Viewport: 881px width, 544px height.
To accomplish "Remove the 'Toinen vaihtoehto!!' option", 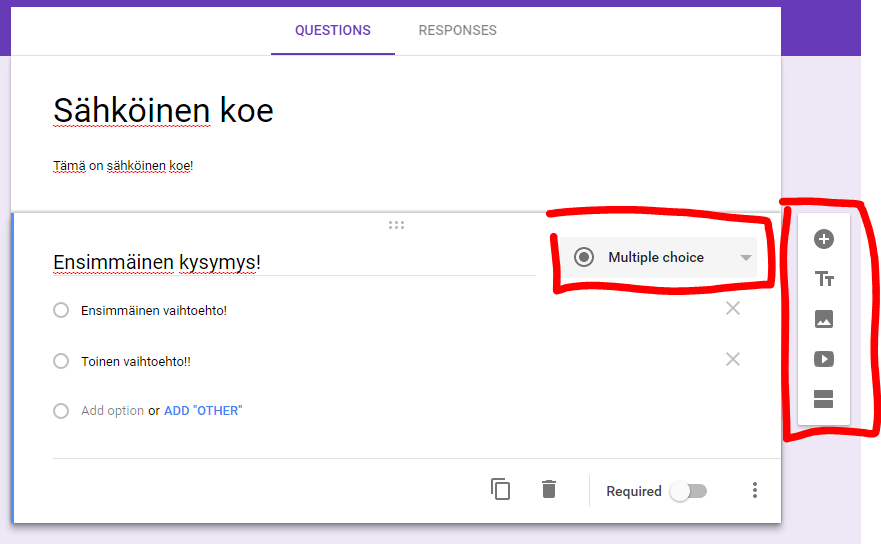I will coord(733,359).
